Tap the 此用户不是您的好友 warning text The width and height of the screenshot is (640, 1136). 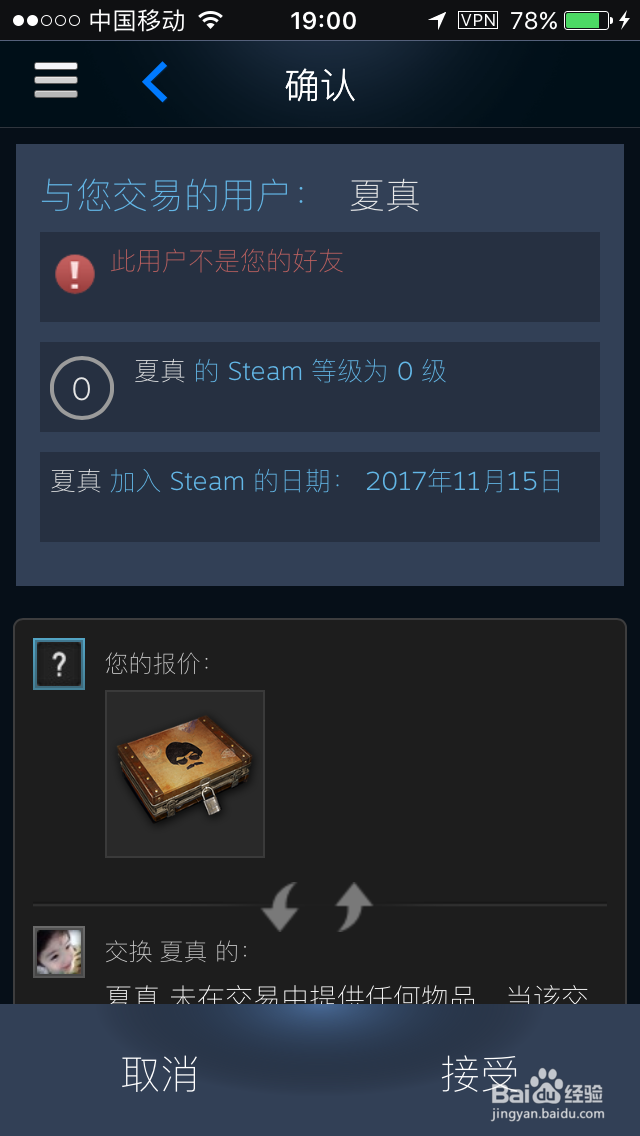pyautogui.click(x=227, y=261)
